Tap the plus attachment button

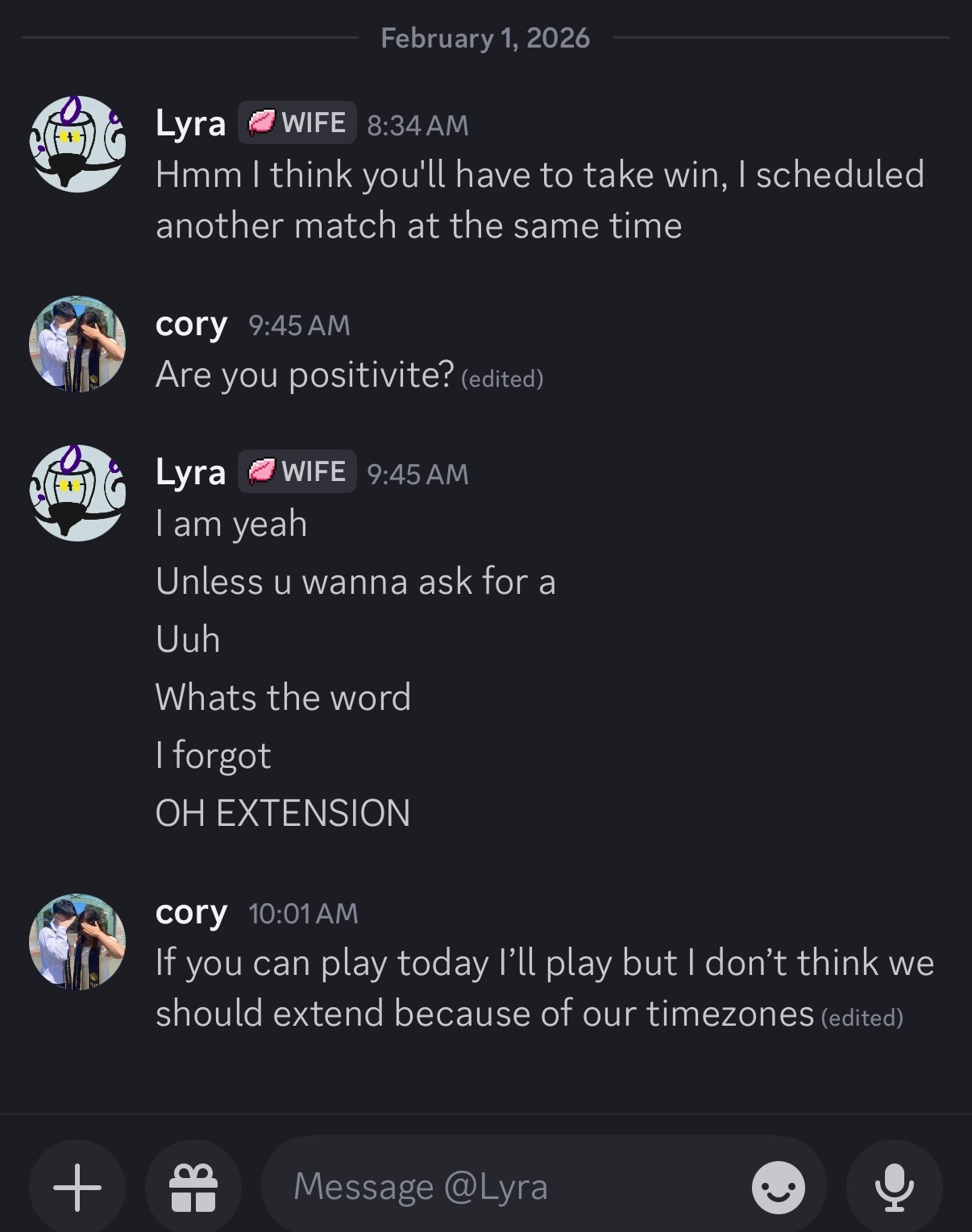point(77,1187)
